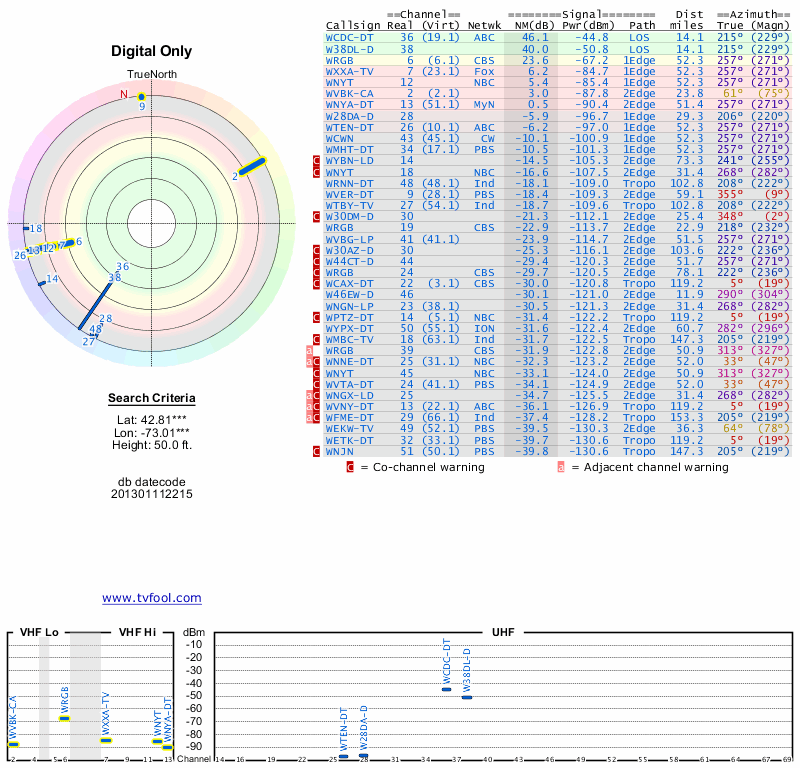Open the www.tvfool.com link
The width and height of the screenshot is (800, 768).
click(x=151, y=598)
